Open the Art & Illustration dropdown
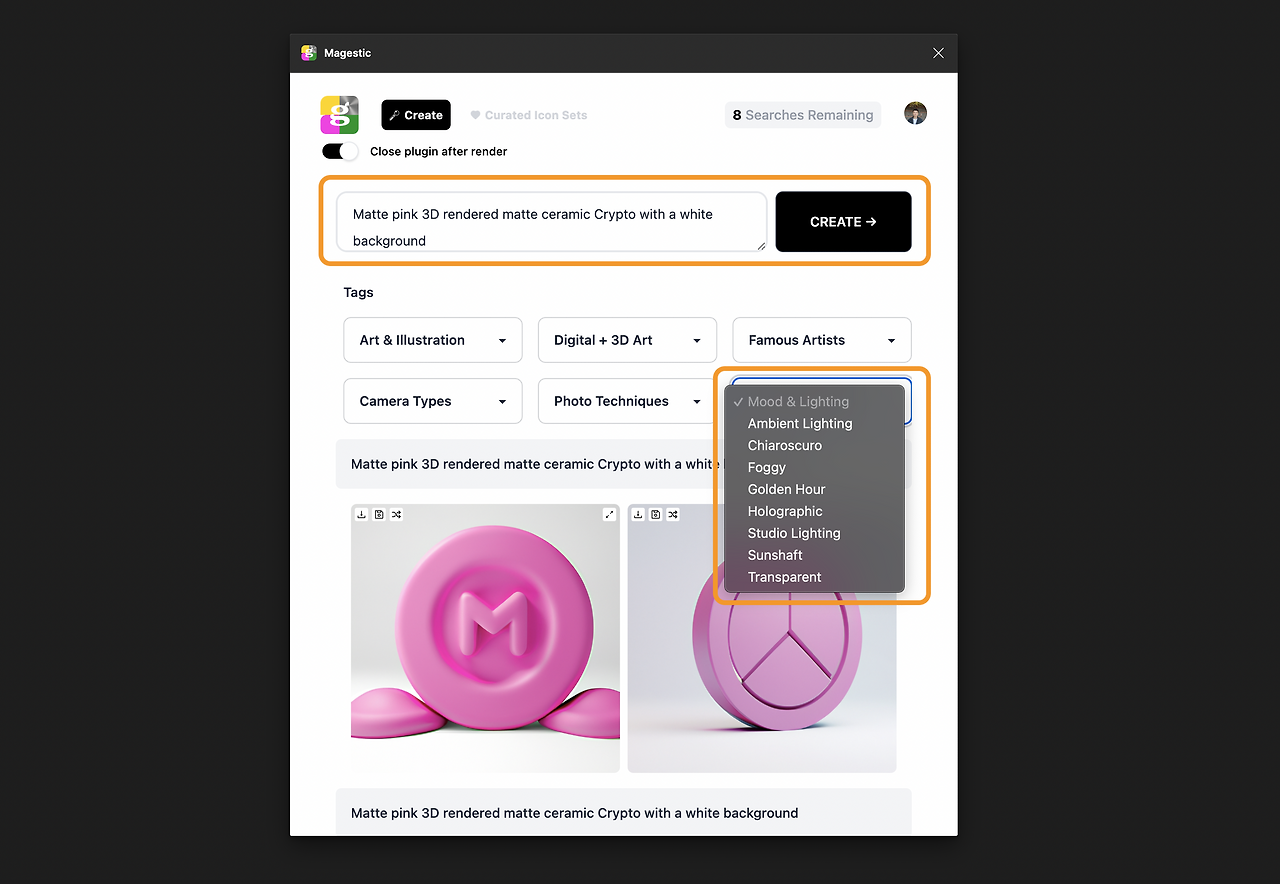The image size is (1280, 884). 433,340
